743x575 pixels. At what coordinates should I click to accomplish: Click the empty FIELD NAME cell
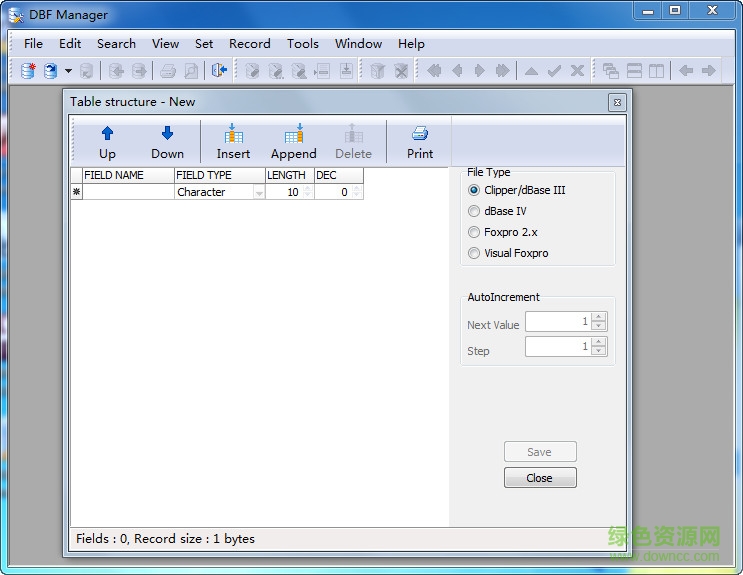pyautogui.click(x=128, y=192)
